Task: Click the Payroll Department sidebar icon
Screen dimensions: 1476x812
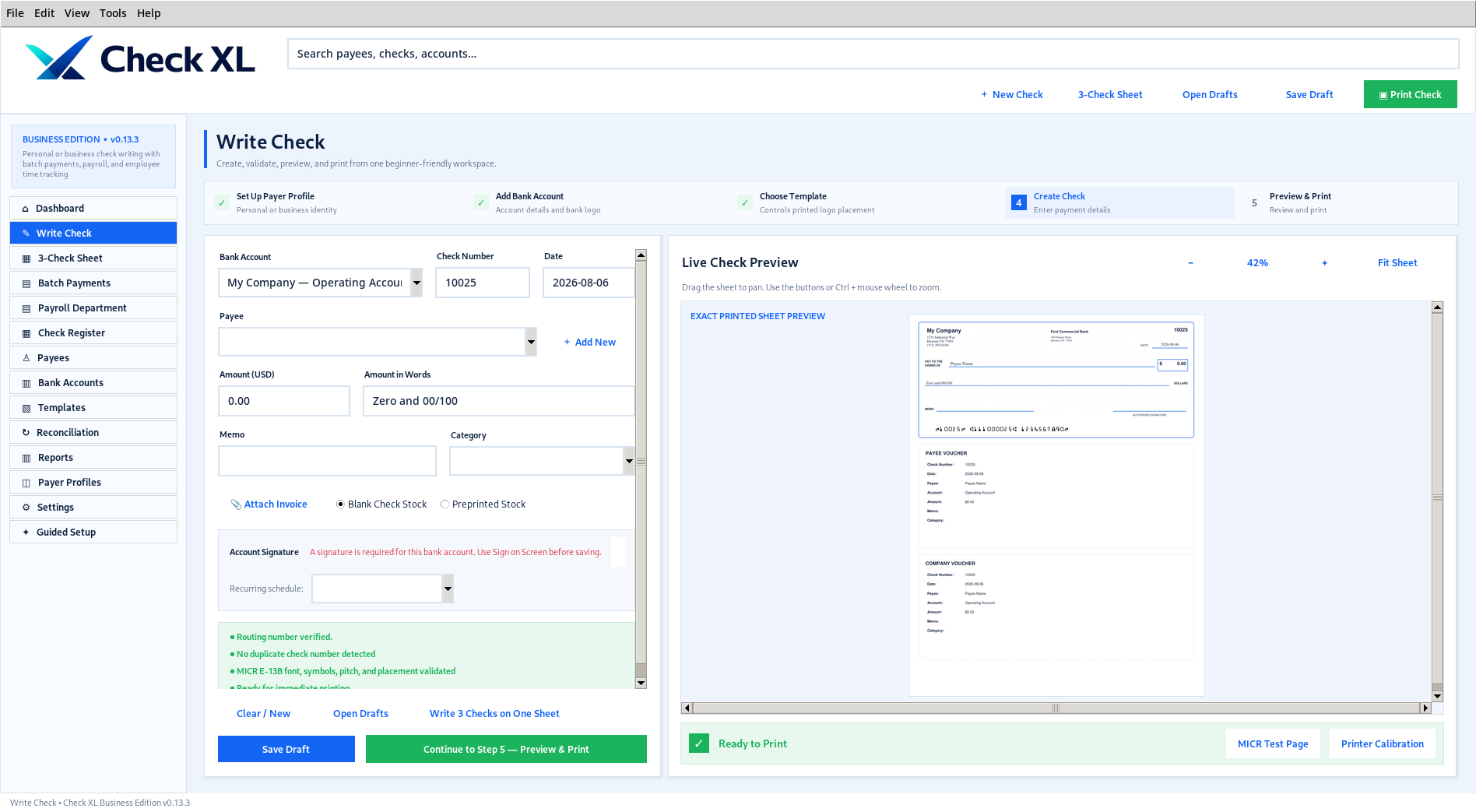Action: [x=26, y=308]
